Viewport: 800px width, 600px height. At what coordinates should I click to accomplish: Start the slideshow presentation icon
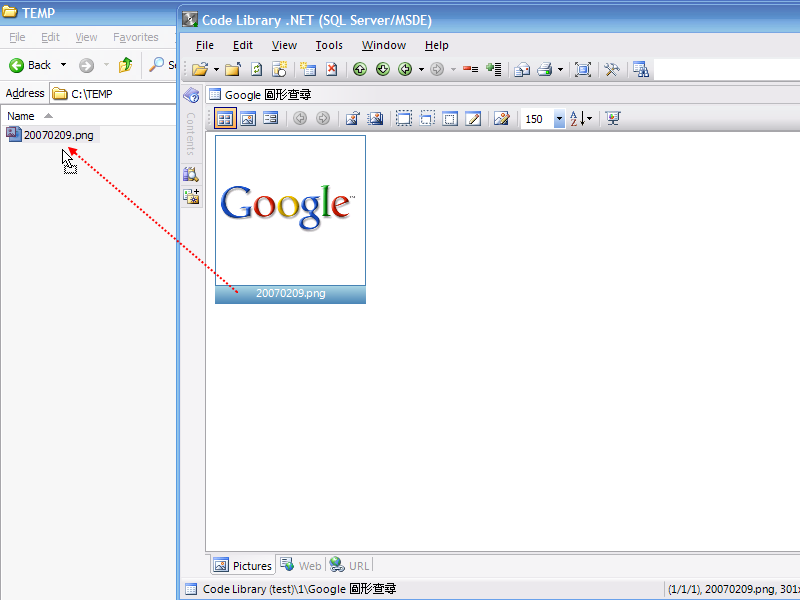(613, 119)
